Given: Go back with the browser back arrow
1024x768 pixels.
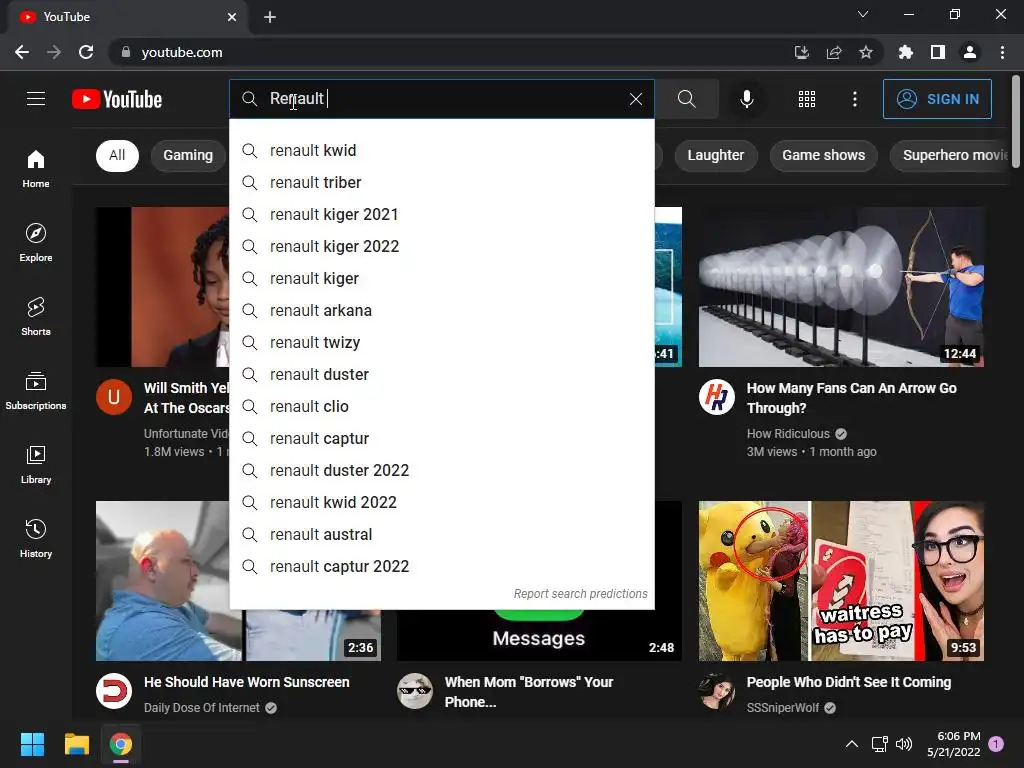Looking at the screenshot, I should 22,52.
